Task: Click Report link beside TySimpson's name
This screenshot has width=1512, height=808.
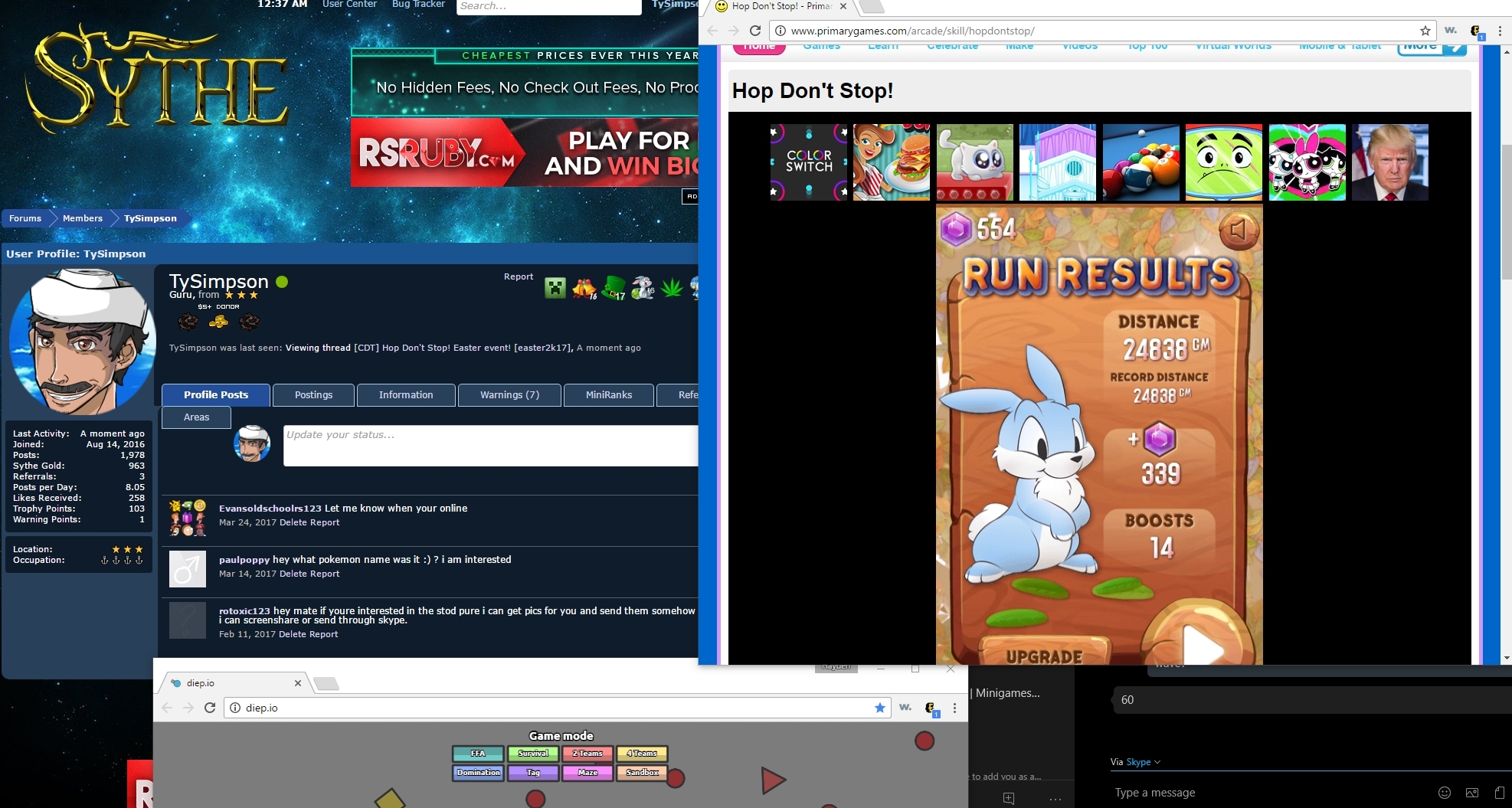Action: pyautogui.click(x=519, y=277)
